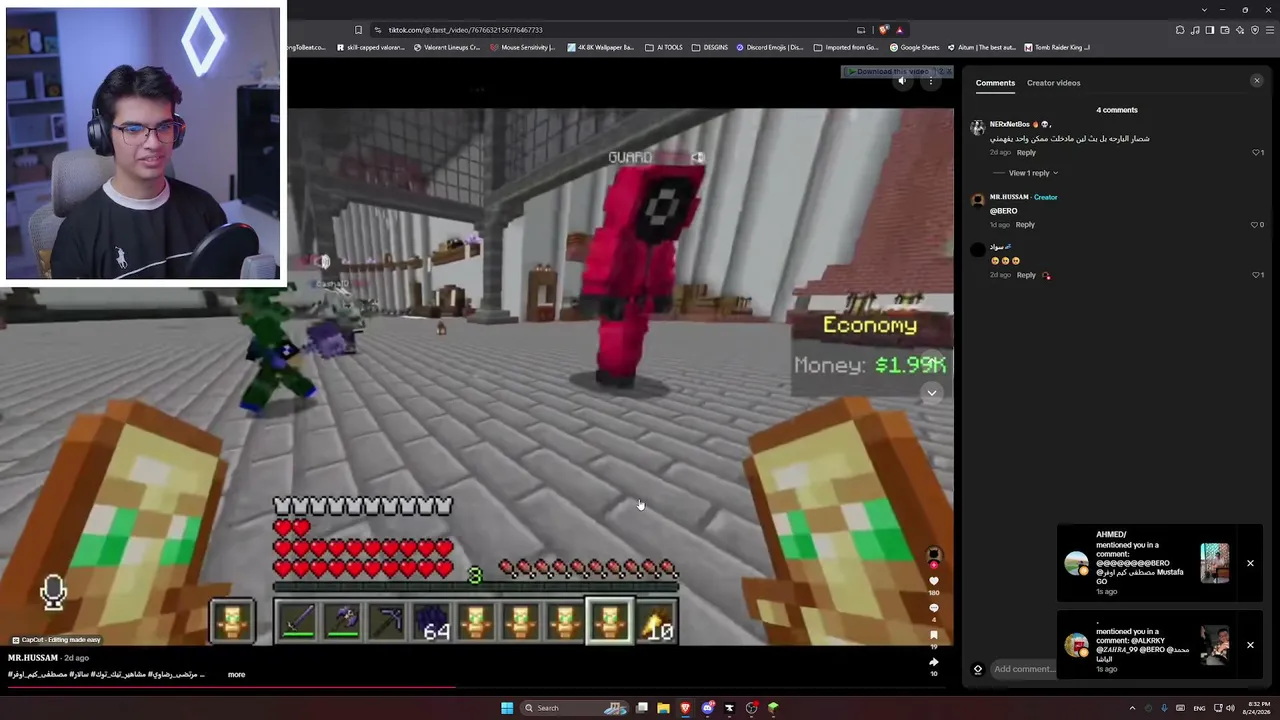Screen dimensions: 1280x720
Task: Open the browser tab search dropdown
Action: pos(1204,10)
